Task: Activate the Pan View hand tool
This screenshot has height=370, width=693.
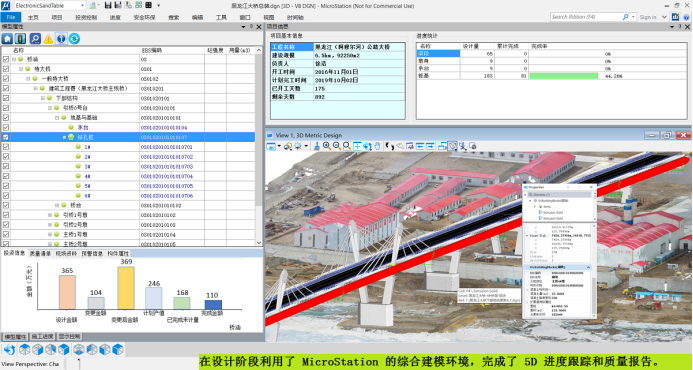Action: click(377, 146)
